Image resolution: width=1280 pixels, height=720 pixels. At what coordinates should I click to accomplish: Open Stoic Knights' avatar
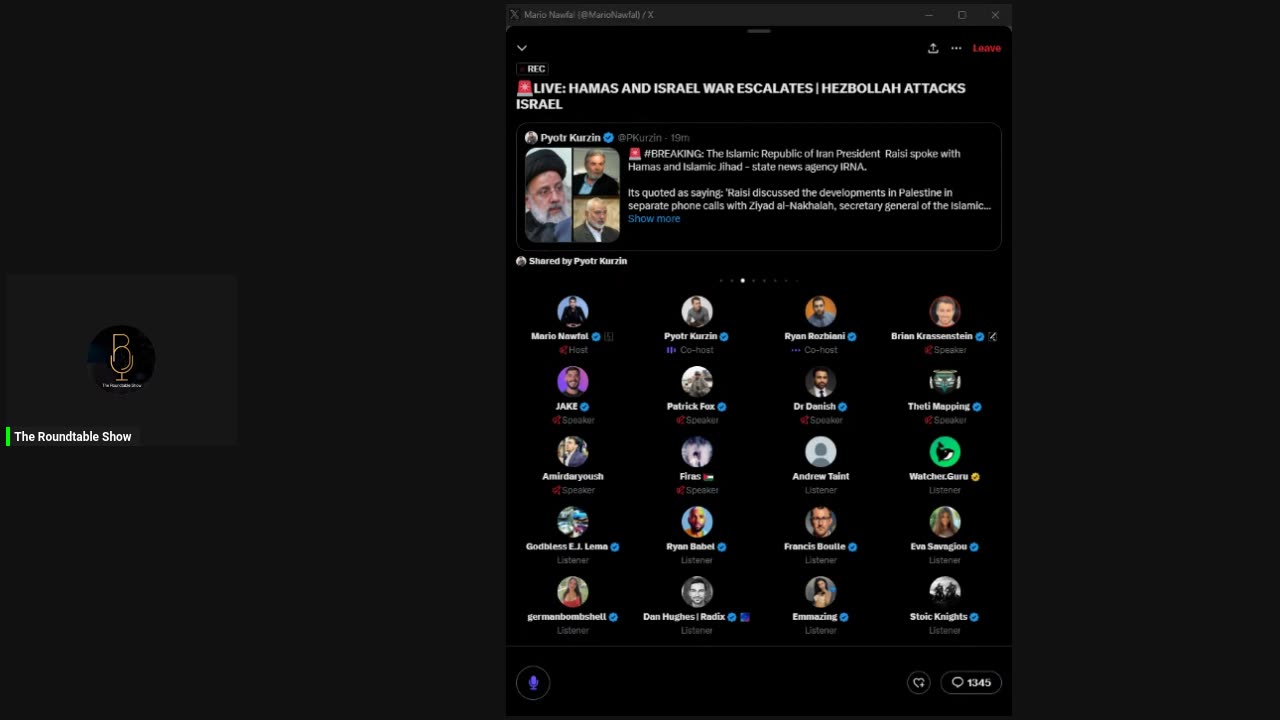click(x=945, y=591)
